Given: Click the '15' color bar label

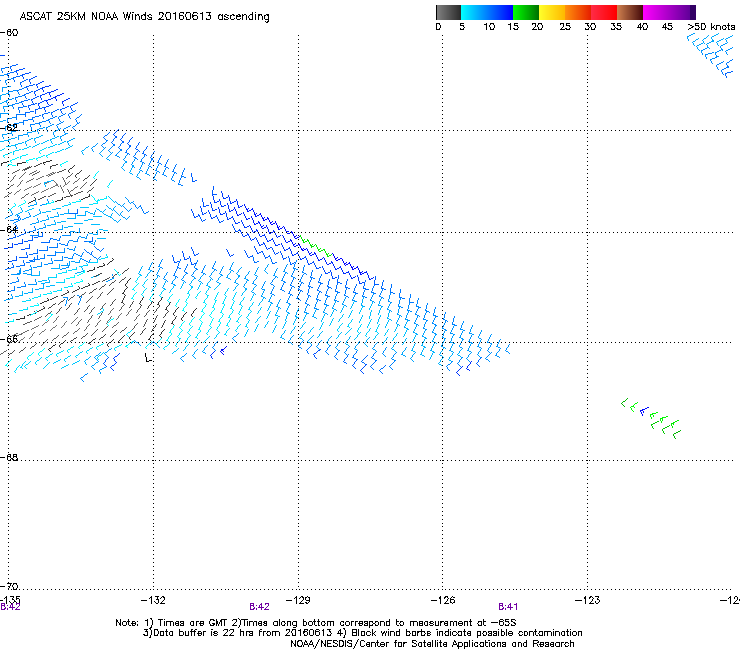Looking at the screenshot, I should click(513, 27).
